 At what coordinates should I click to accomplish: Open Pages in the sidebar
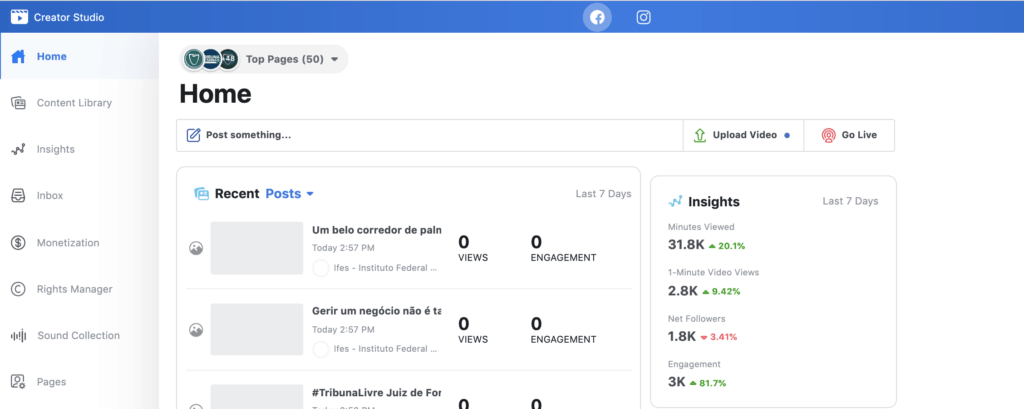(79, 382)
